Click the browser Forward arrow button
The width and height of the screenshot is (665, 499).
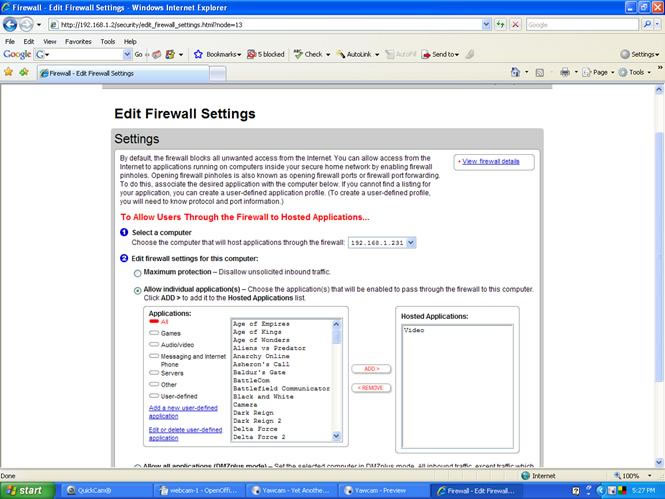tap(26, 25)
